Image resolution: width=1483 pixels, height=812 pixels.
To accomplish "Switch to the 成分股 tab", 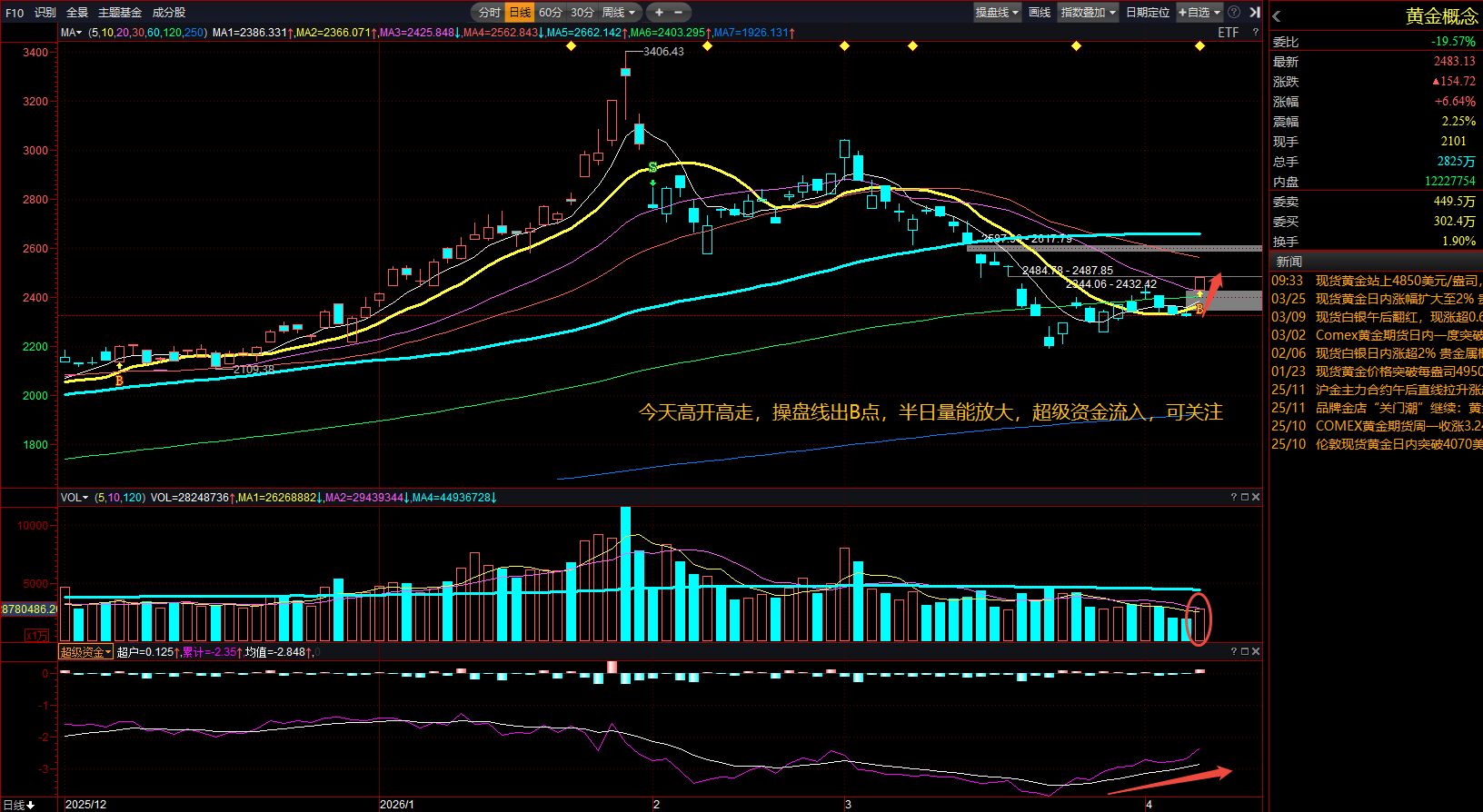I will pos(169,13).
